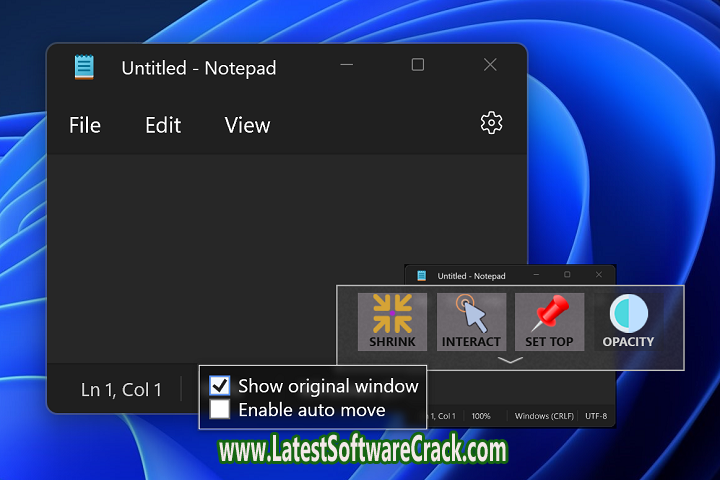
Task: Open the File menu in large Notepad
Action: click(85, 125)
